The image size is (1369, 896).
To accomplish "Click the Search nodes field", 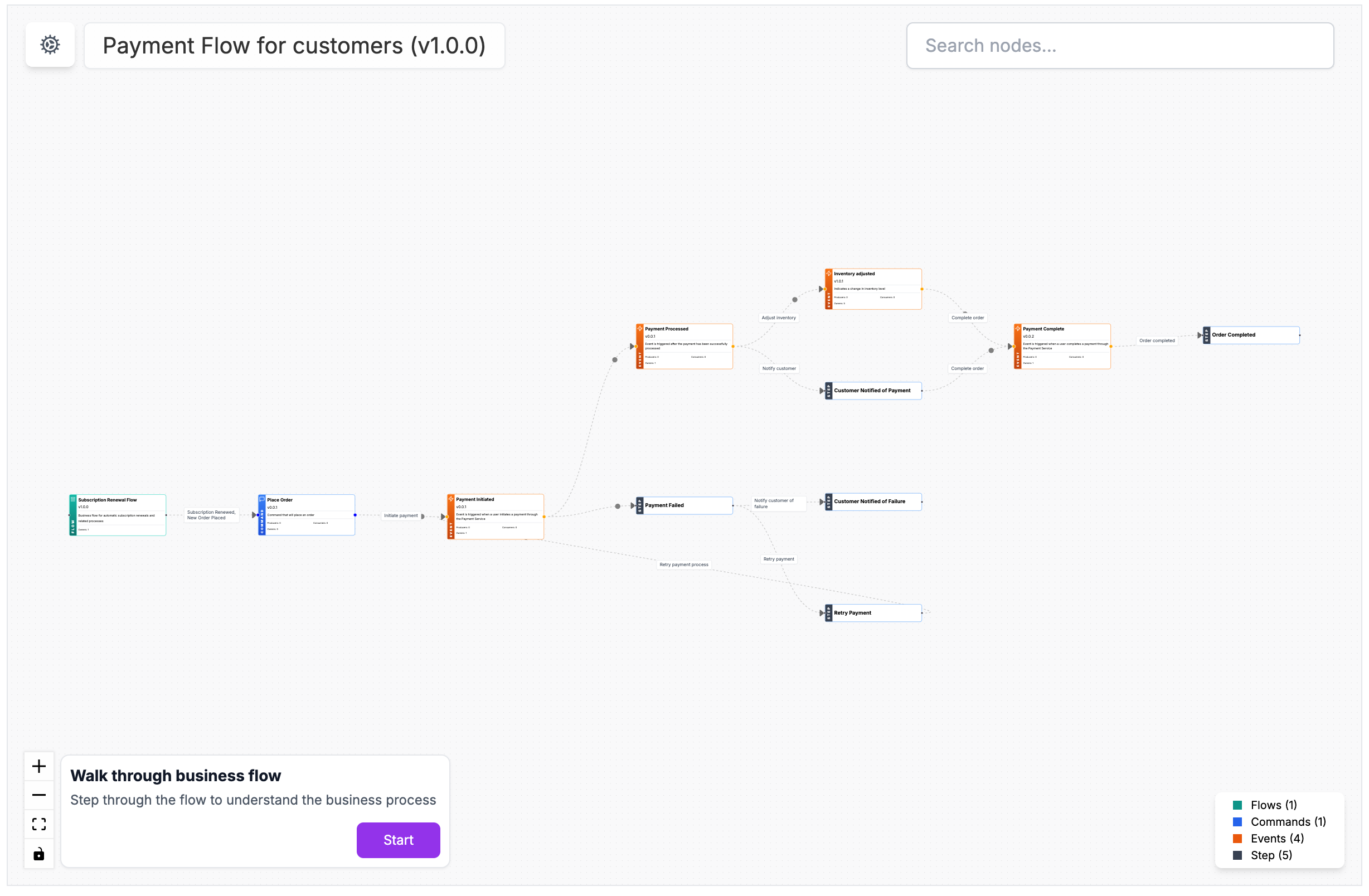I will (1119, 46).
